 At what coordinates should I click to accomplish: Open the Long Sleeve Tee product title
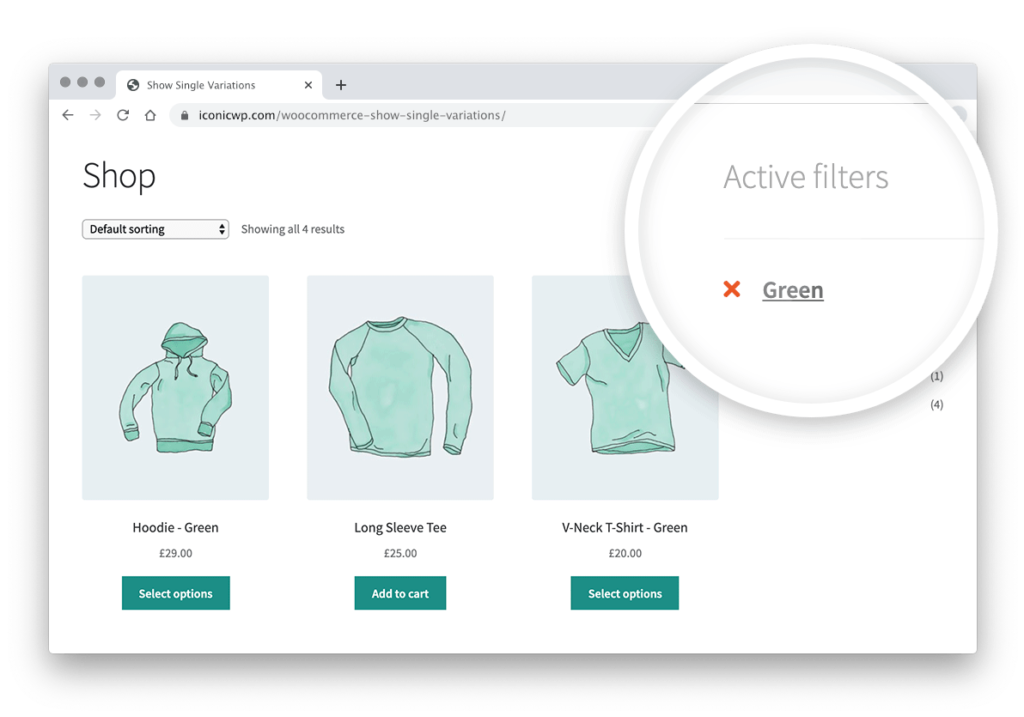click(399, 527)
